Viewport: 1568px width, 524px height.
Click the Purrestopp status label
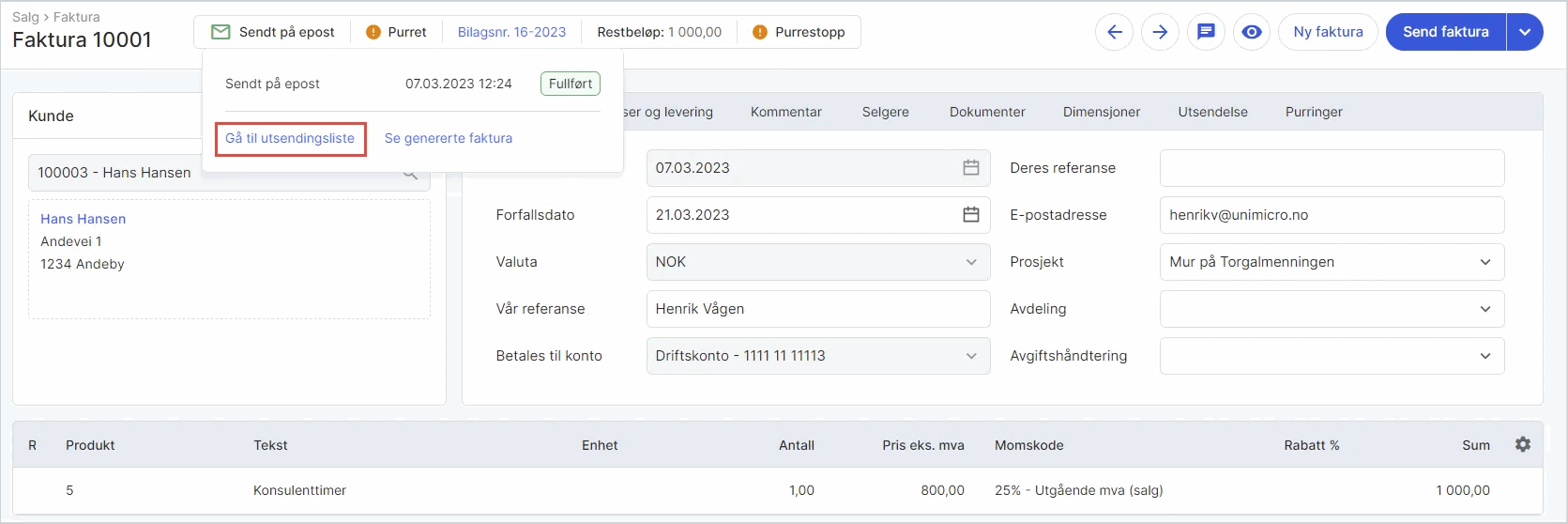pos(810,32)
